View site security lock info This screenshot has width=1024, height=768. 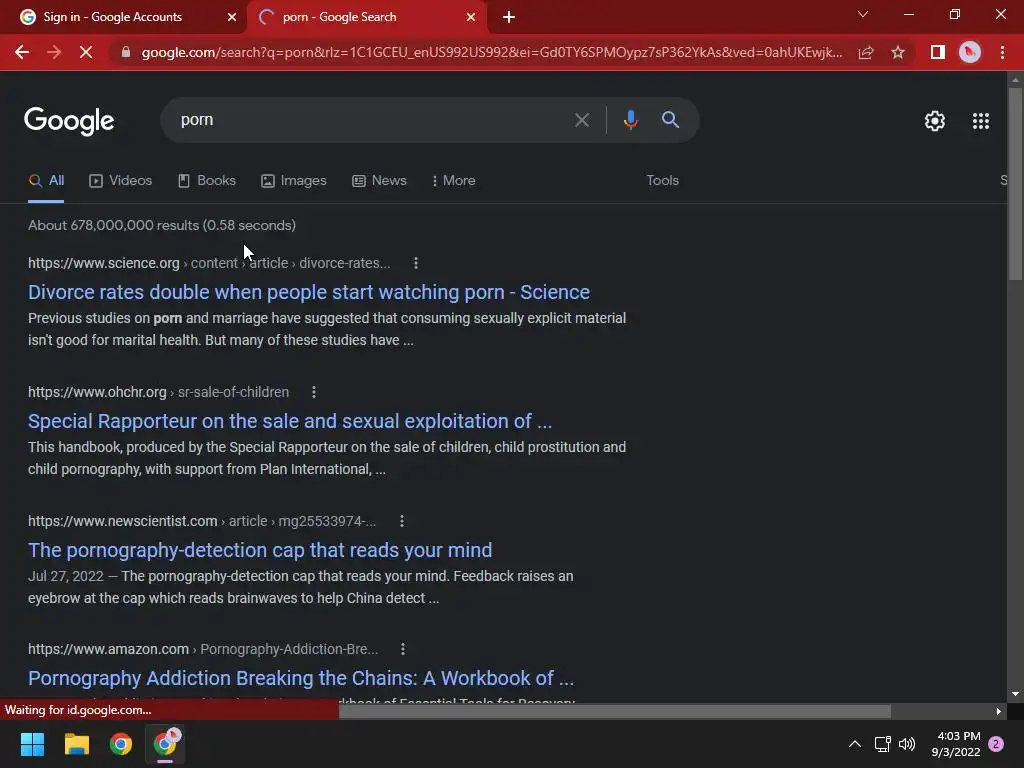click(126, 52)
